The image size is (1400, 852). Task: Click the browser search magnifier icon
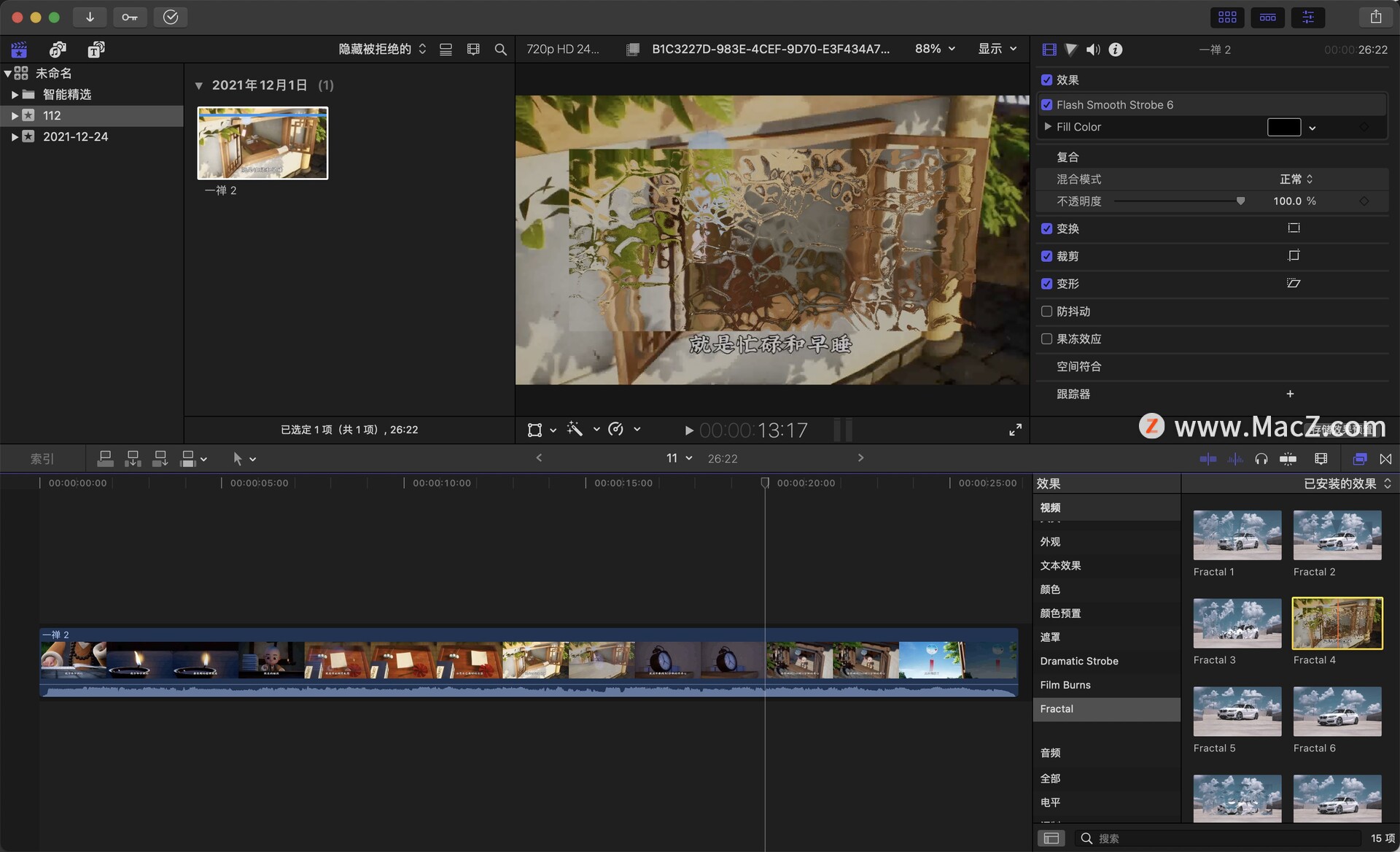[500, 50]
